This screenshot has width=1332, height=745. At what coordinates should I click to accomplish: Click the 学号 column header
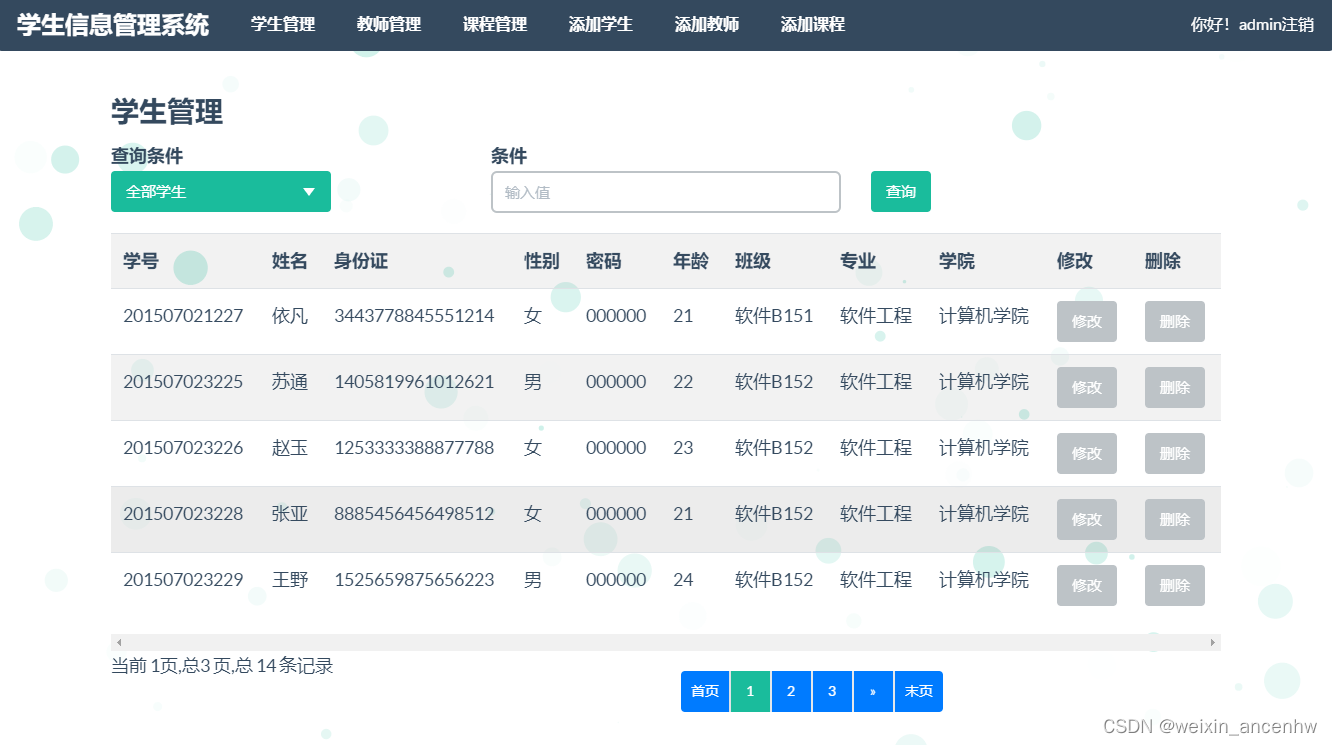(x=141, y=262)
